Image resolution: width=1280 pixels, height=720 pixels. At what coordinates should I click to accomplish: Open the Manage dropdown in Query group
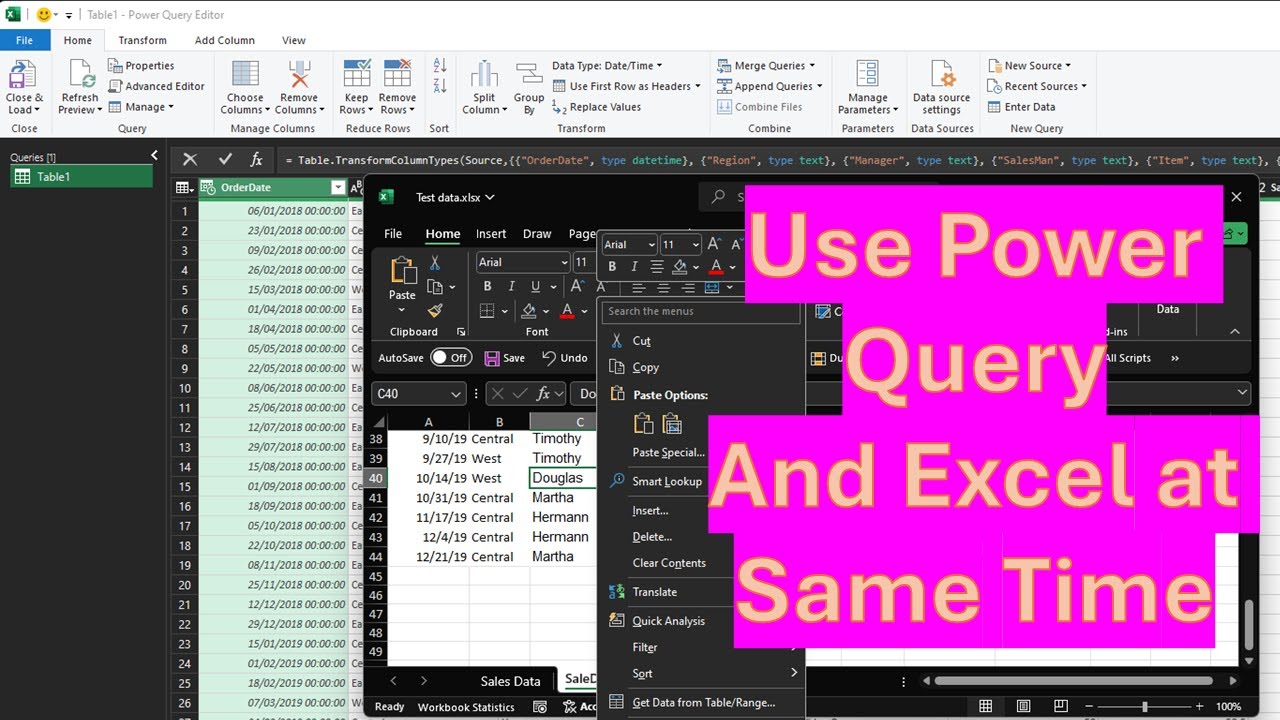coord(141,107)
